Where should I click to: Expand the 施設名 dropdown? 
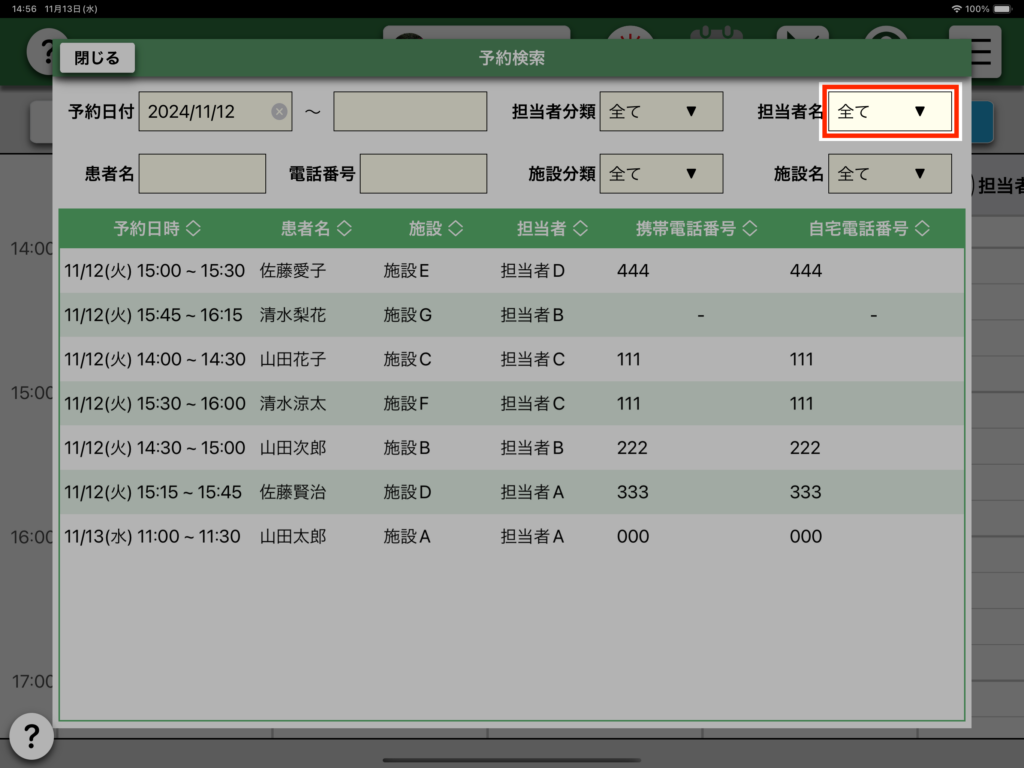tap(889, 174)
